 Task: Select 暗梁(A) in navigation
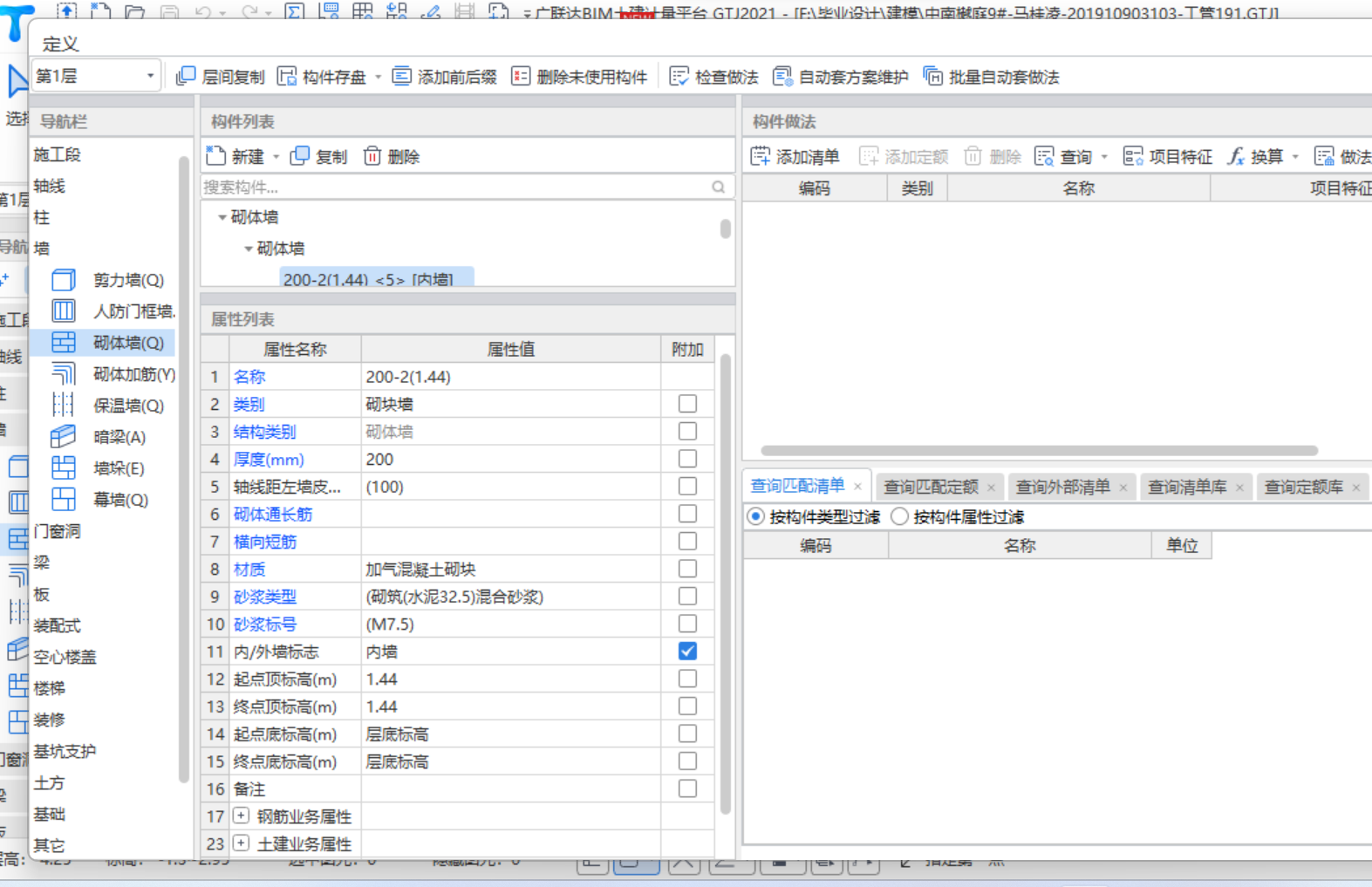[119, 437]
